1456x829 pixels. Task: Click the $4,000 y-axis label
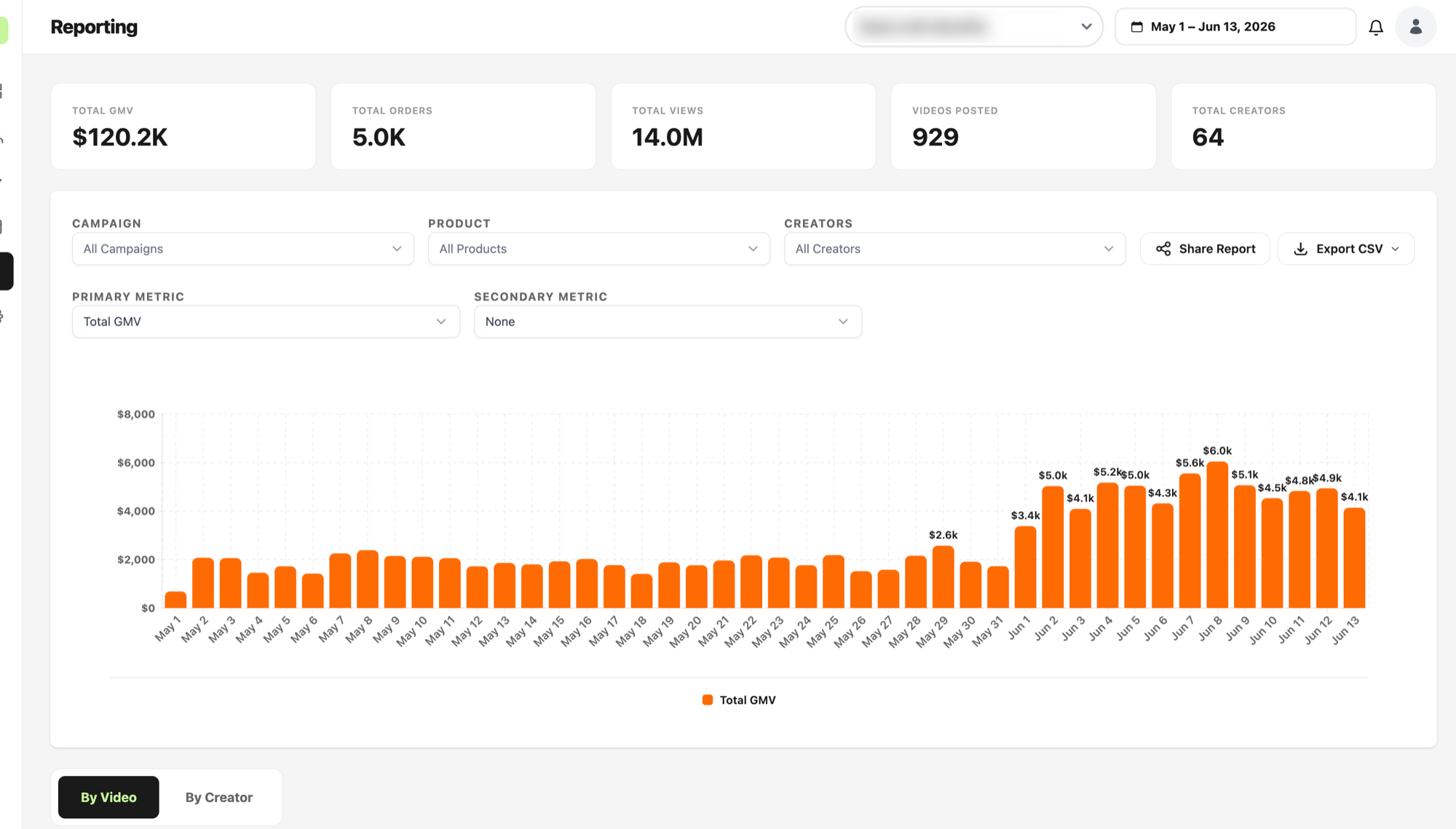[x=136, y=511]
